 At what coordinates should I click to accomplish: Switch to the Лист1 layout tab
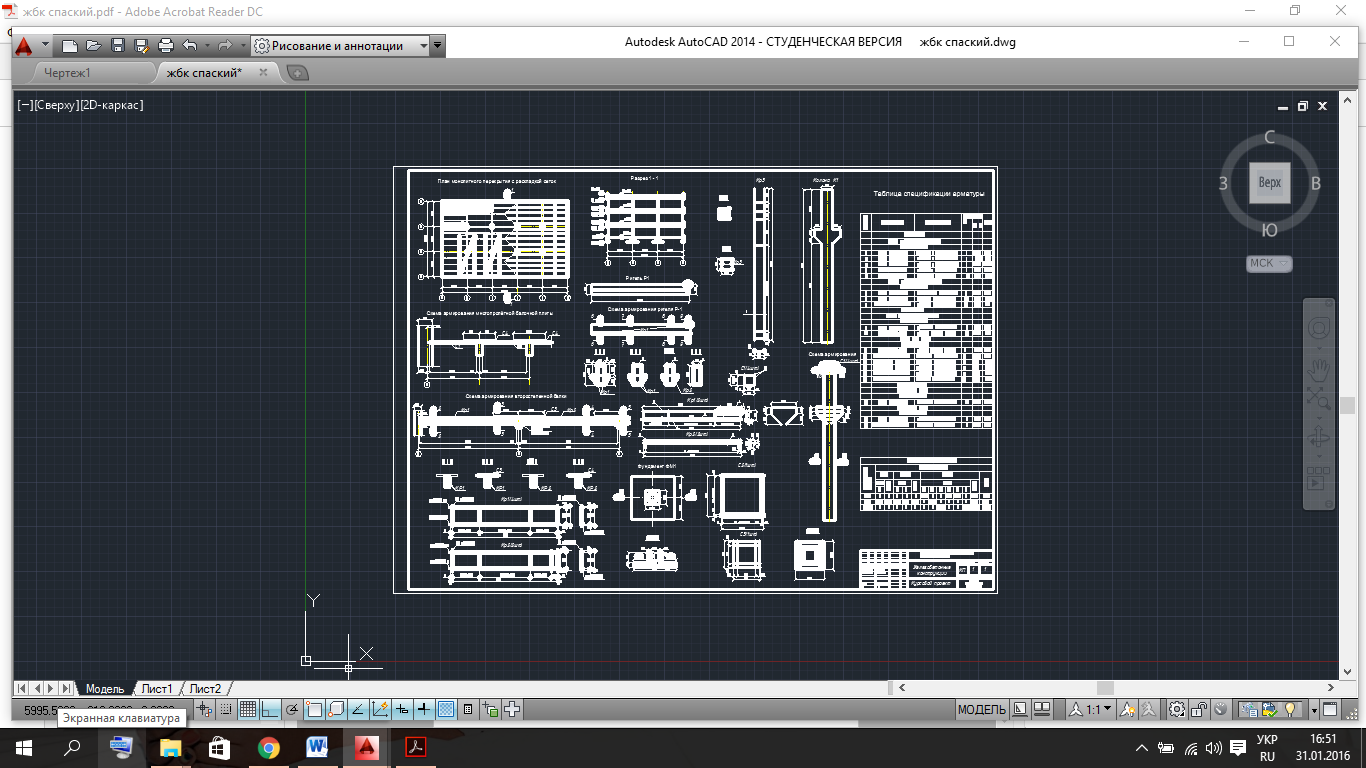(156, 689)
